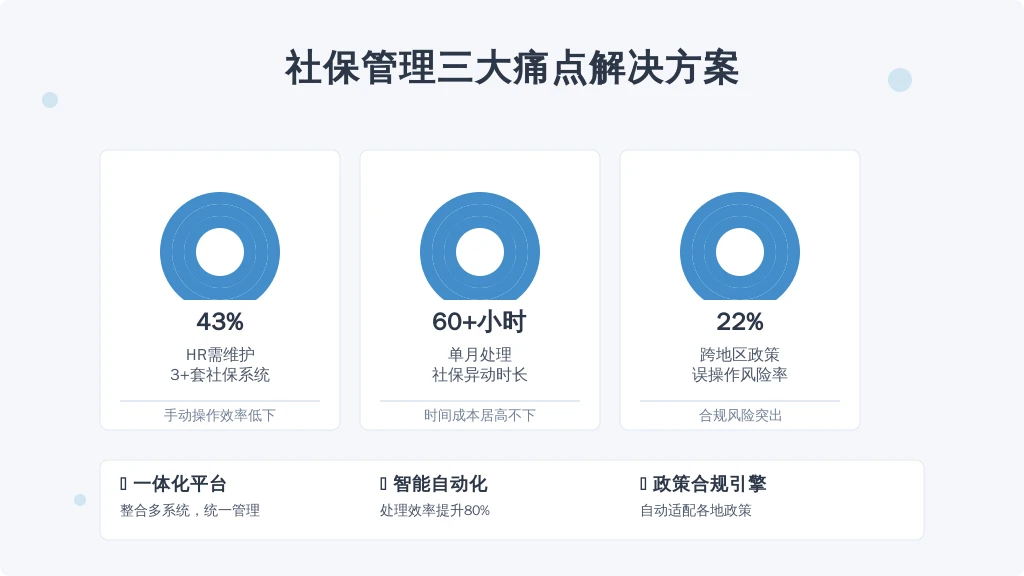1024x576 pixels.
Task: Click the footer note 手动操作效率低下
Action: (220, 415)
